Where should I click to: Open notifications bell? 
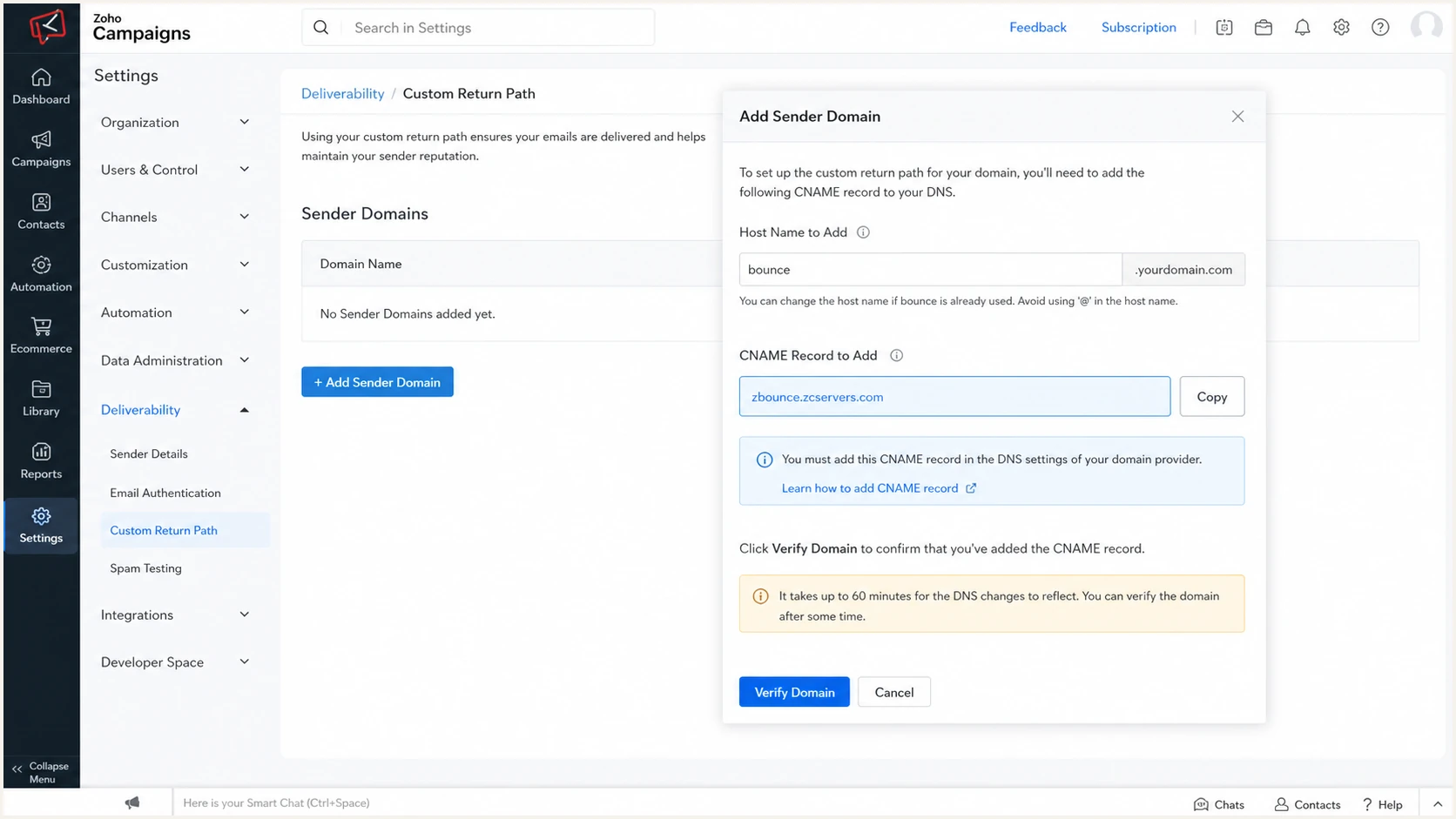click(1303, 28)
